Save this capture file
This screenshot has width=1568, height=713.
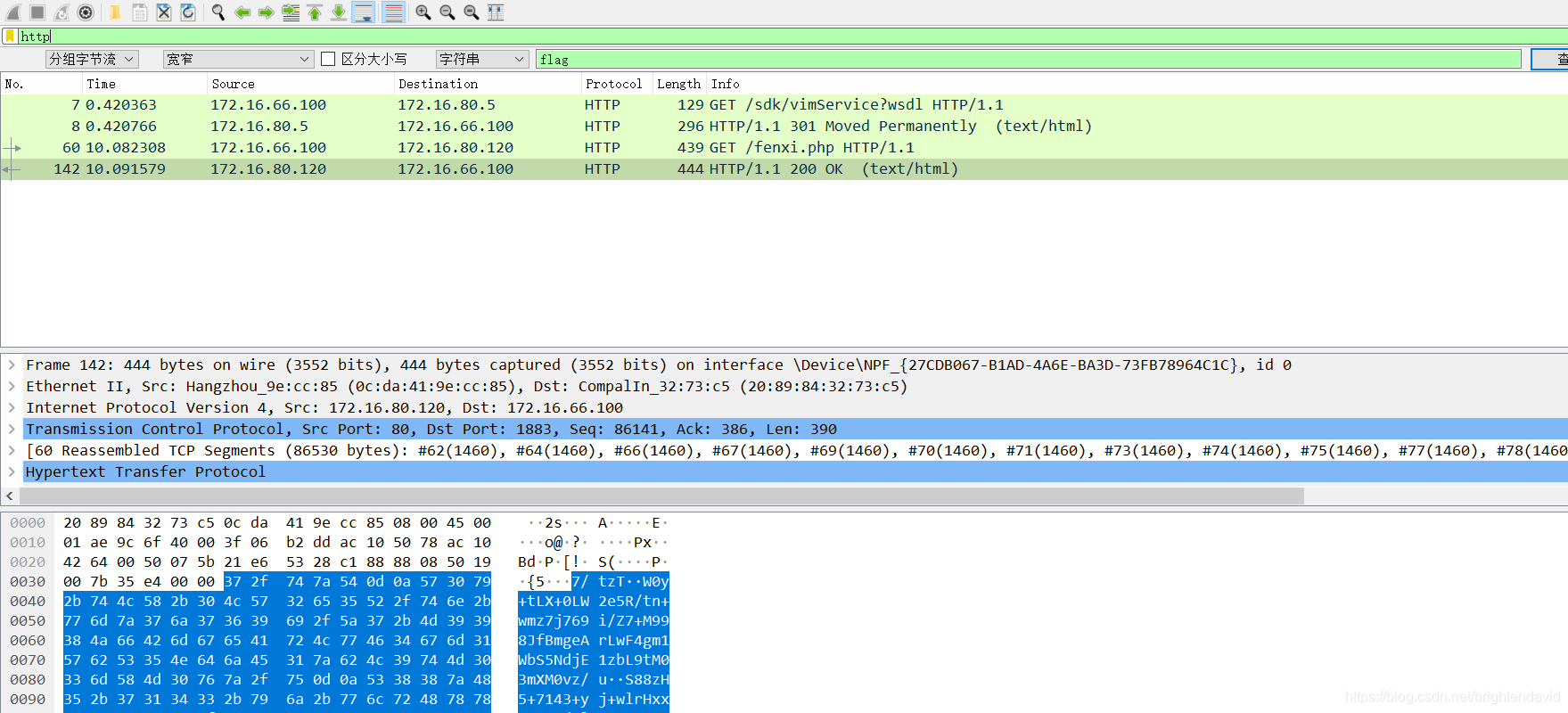tap(140, 12)
